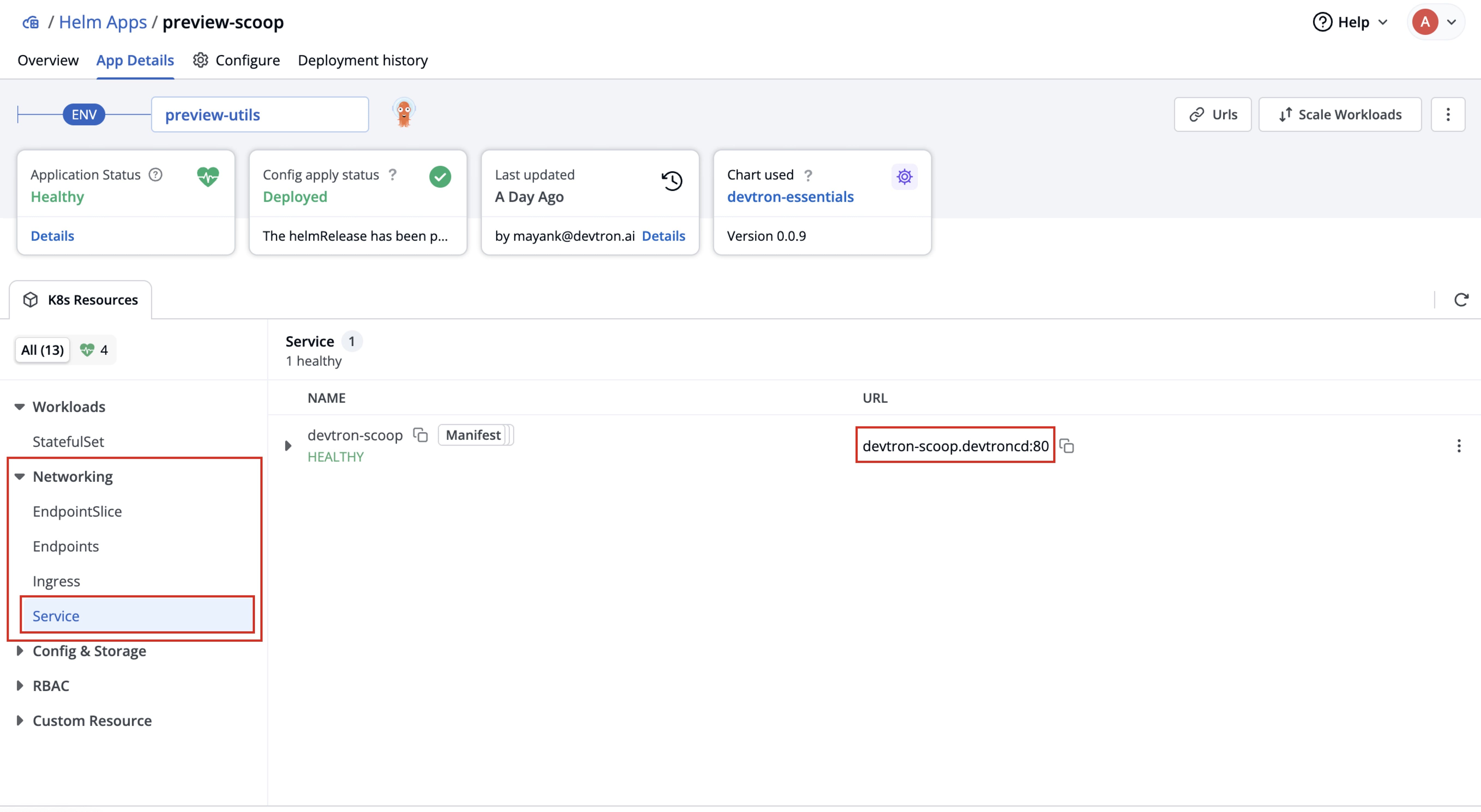
Task: Open chart settings via gear icon
Action: (904, 176)
